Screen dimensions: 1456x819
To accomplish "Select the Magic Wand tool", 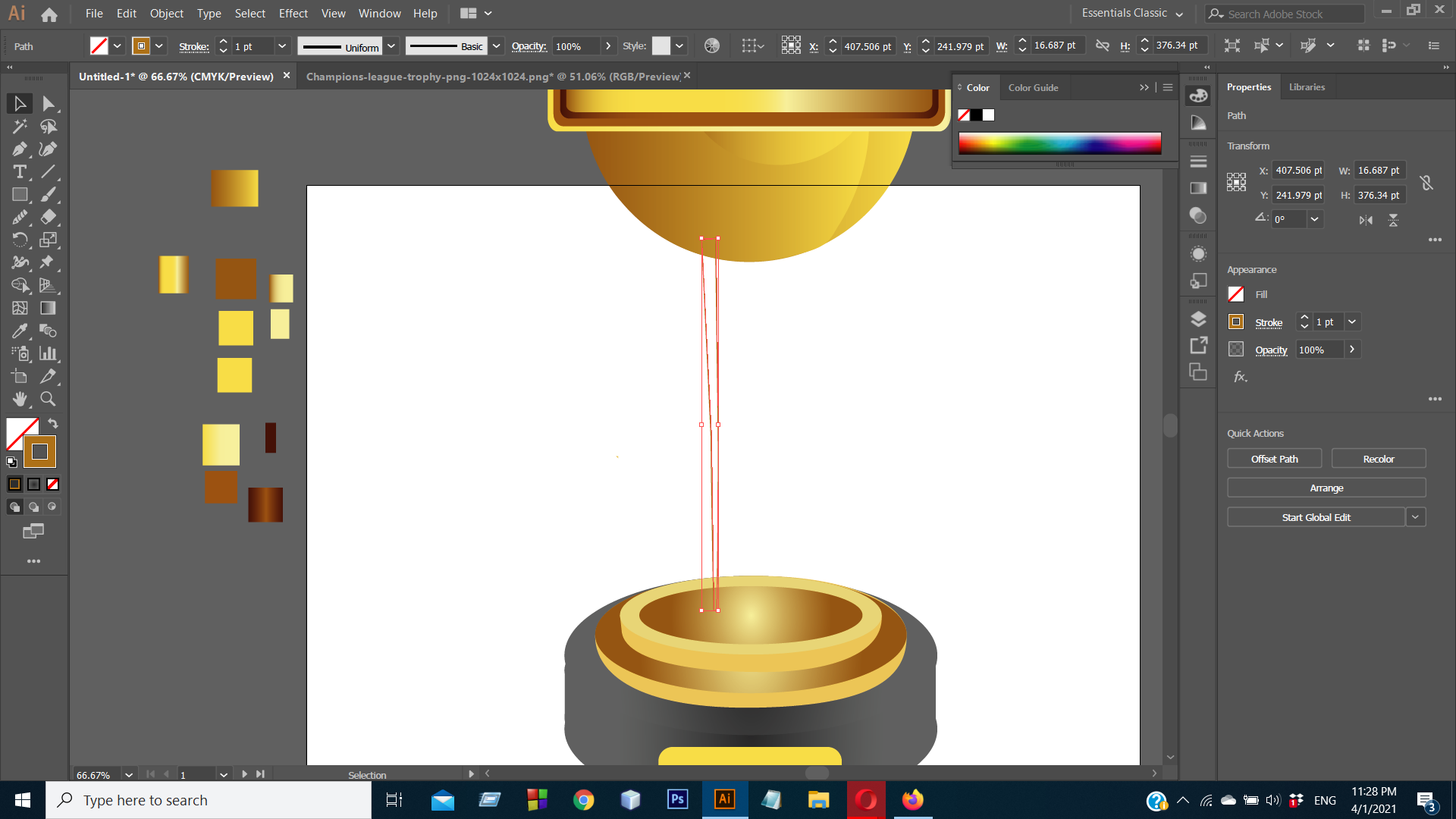I will pyautogui.click(x=20, y=127).
